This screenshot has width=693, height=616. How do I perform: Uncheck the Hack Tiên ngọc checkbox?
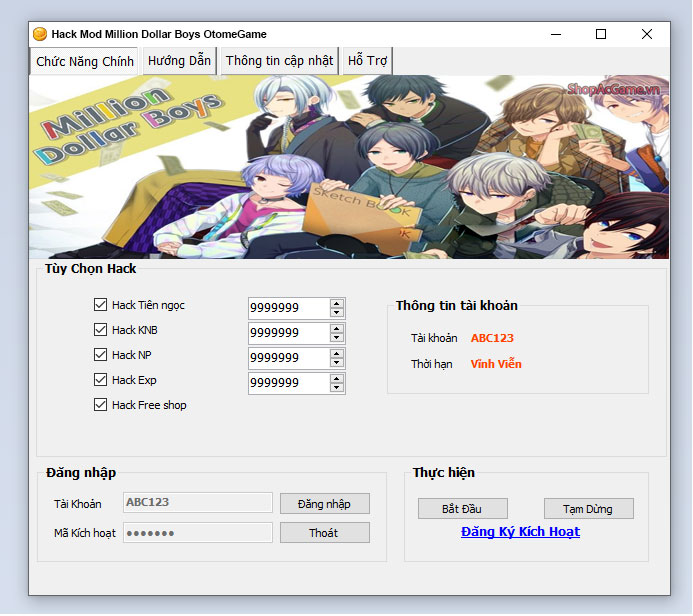100,304
